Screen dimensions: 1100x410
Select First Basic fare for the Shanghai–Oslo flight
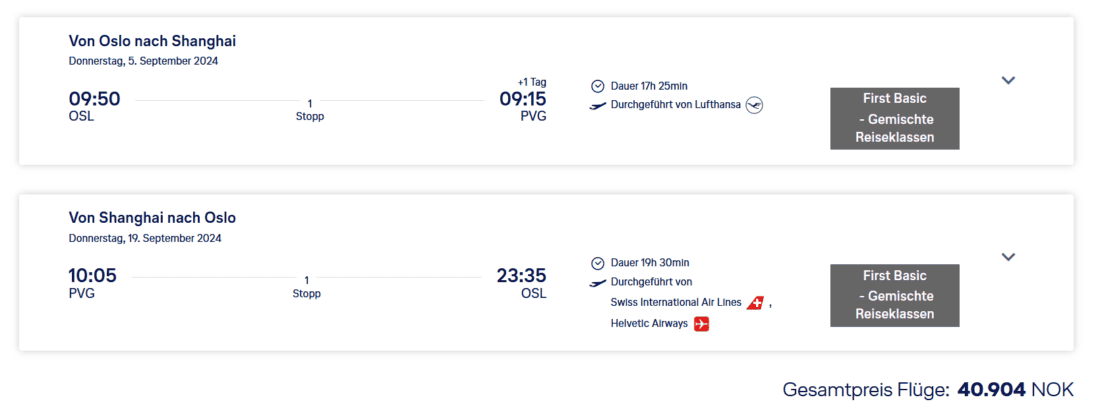point(894,295)
